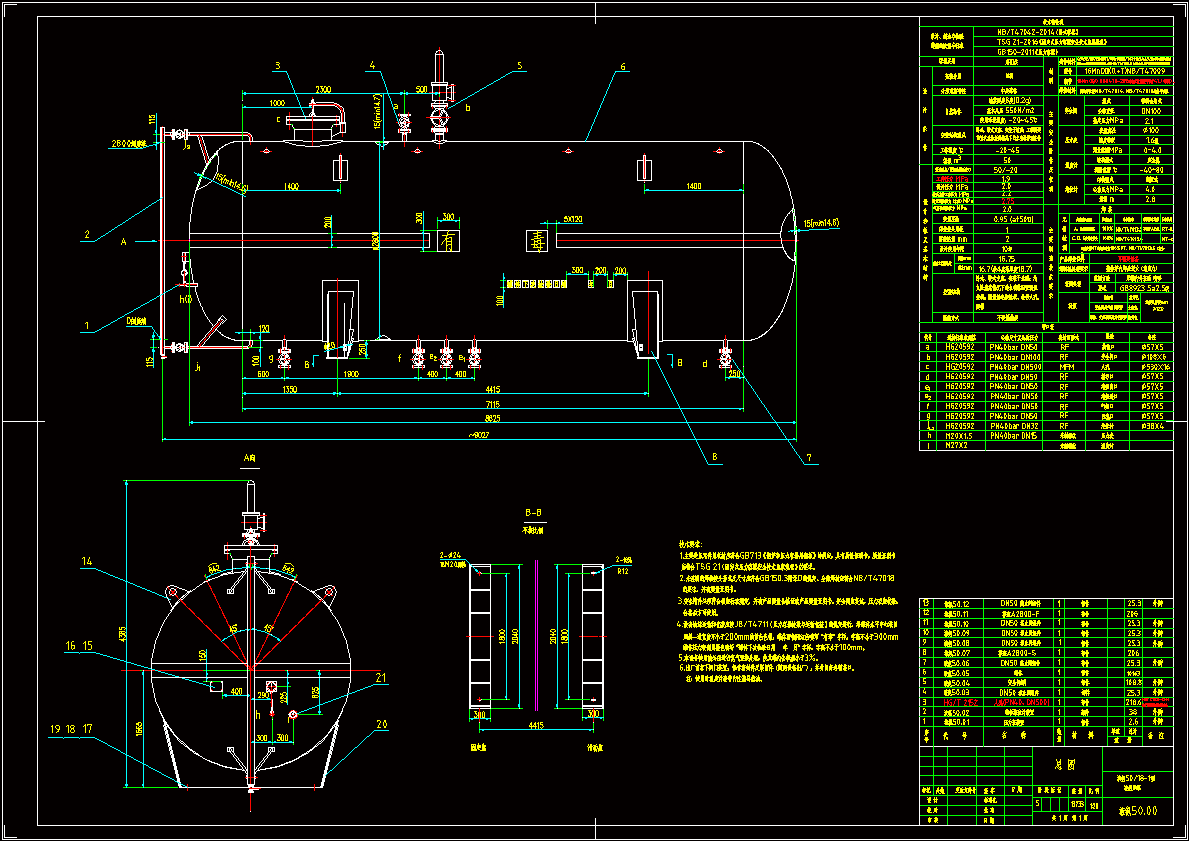This screenshot has width=1189, height=841.
Task: Select the 'N20X1.5' cell in nozzle table
Action: coord(960,436)
